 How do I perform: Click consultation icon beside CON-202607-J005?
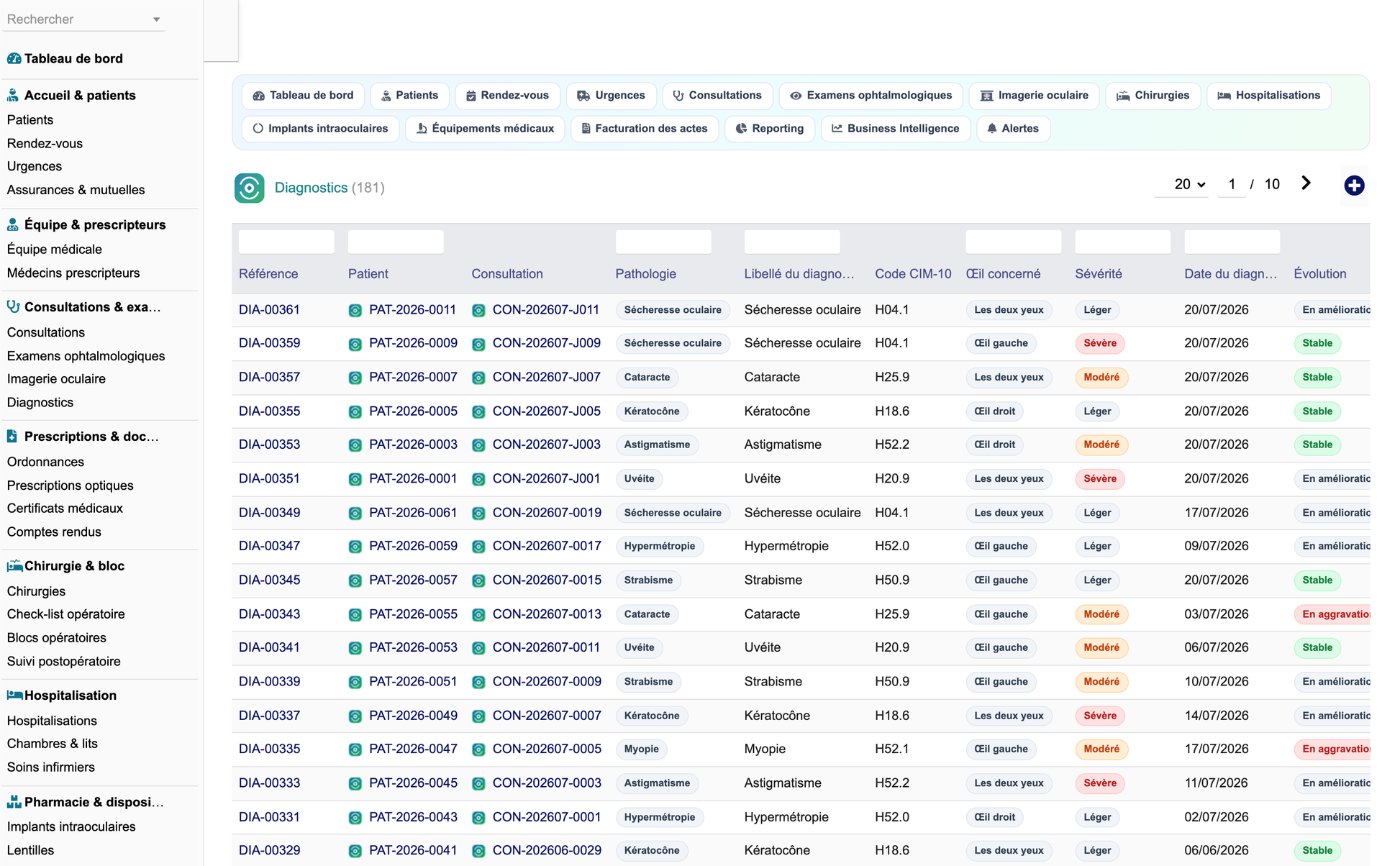pos(478,412)
